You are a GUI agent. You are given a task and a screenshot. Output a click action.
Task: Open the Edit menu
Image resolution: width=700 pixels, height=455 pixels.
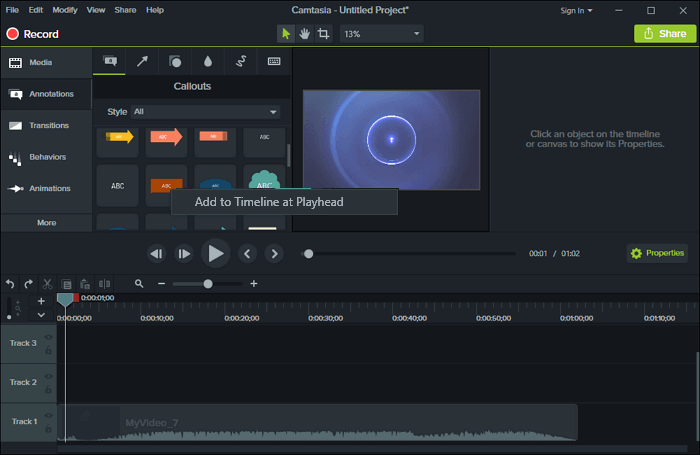36,10
